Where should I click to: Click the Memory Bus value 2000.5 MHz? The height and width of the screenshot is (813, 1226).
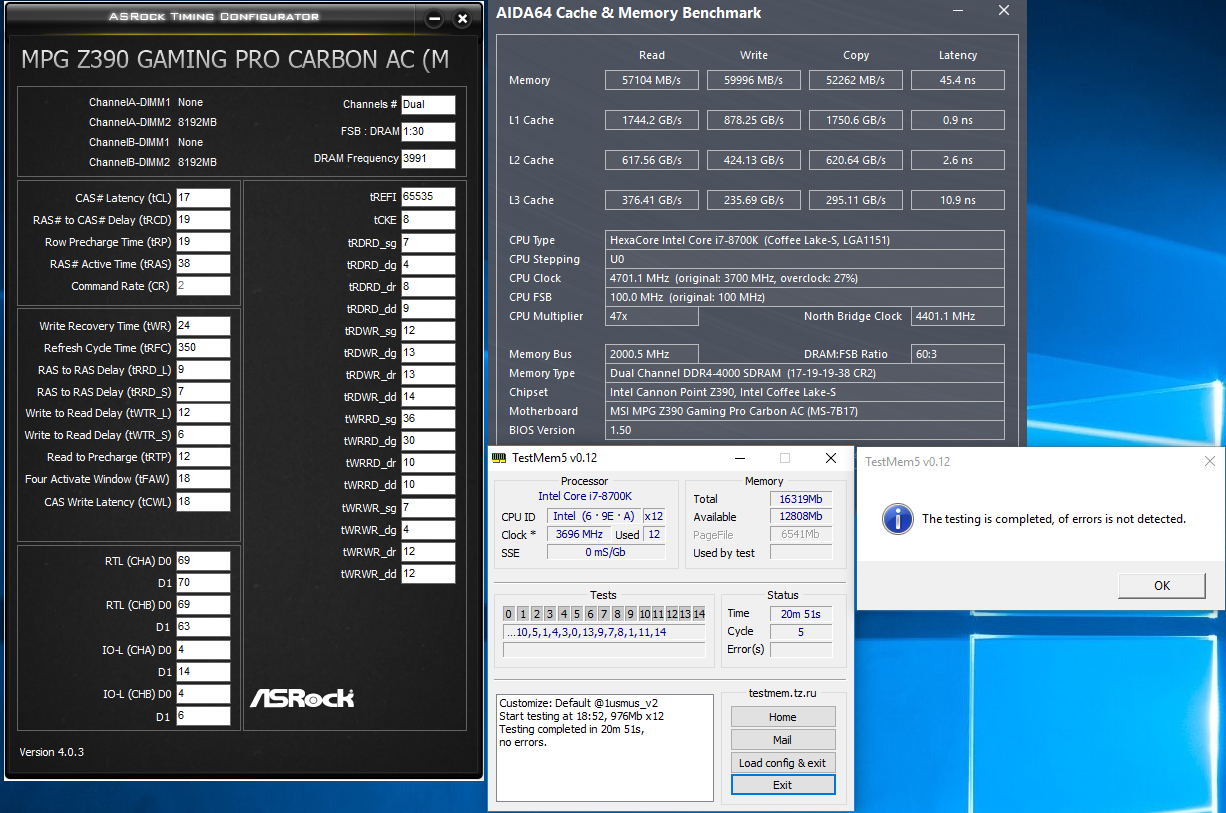652,354
